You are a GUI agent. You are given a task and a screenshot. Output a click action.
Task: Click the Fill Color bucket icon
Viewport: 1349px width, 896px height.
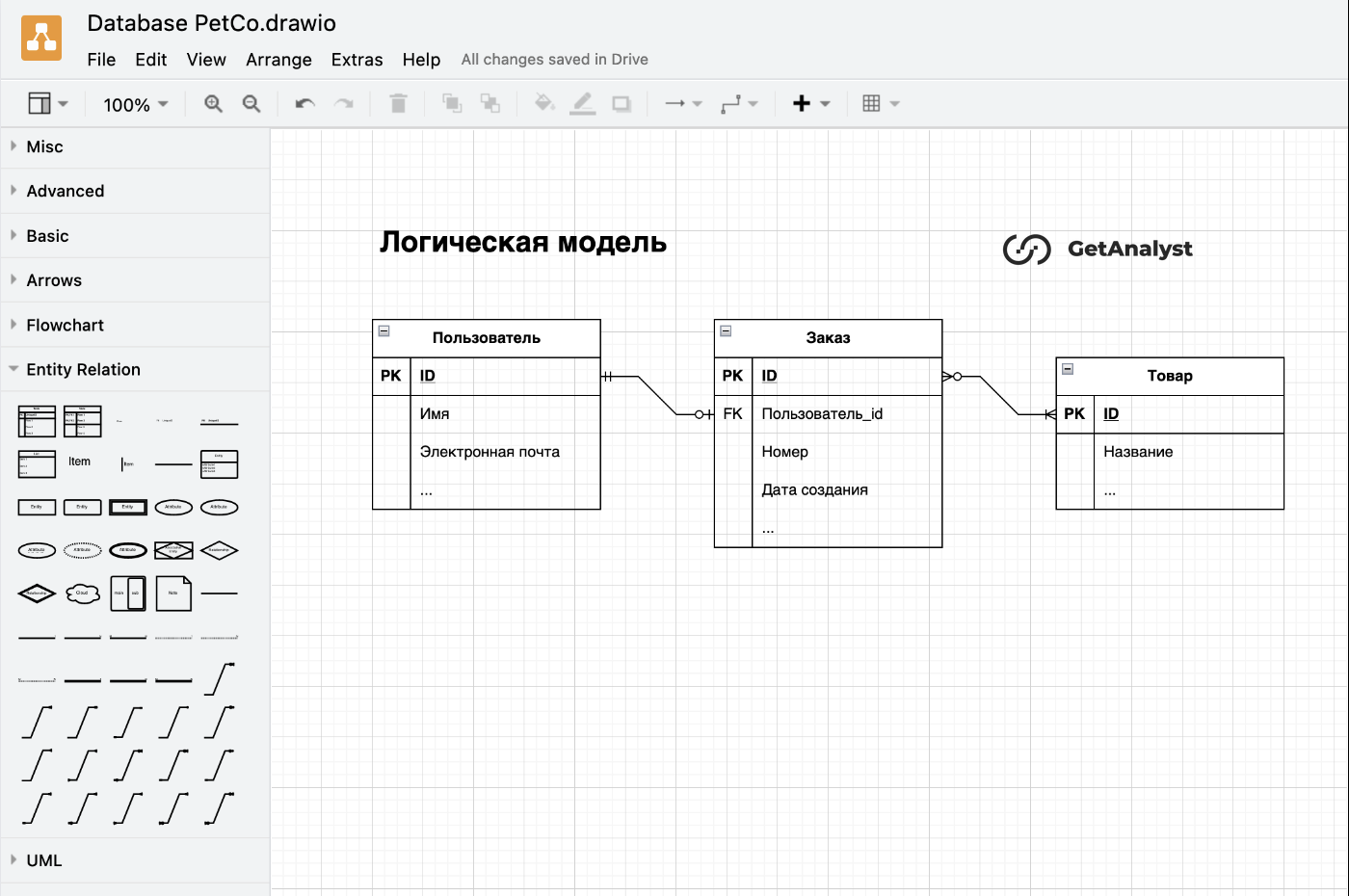click(544, 103)
